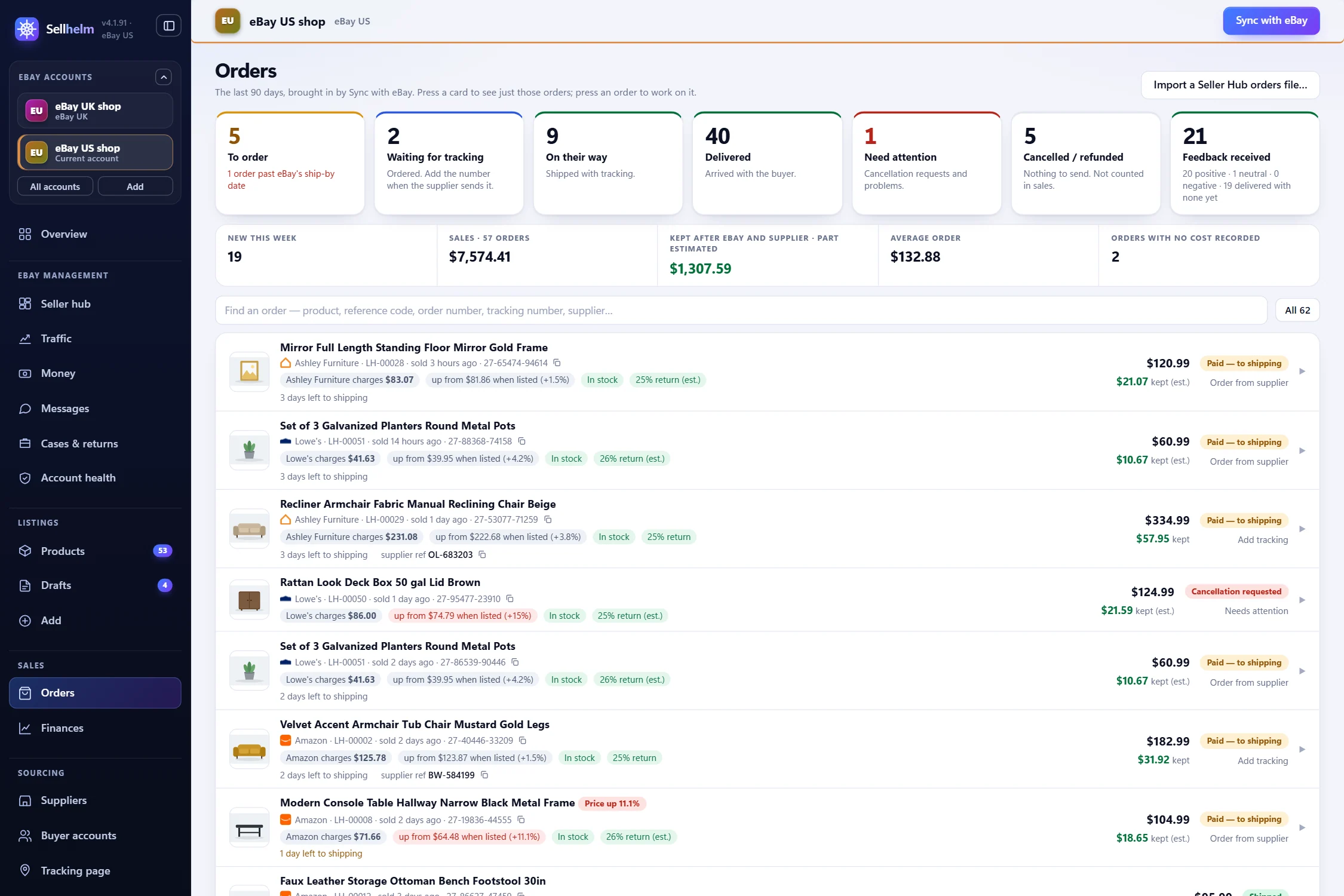1344x896 pixels.
Task: Open the Money icon
Action: (x=25, y=373)
